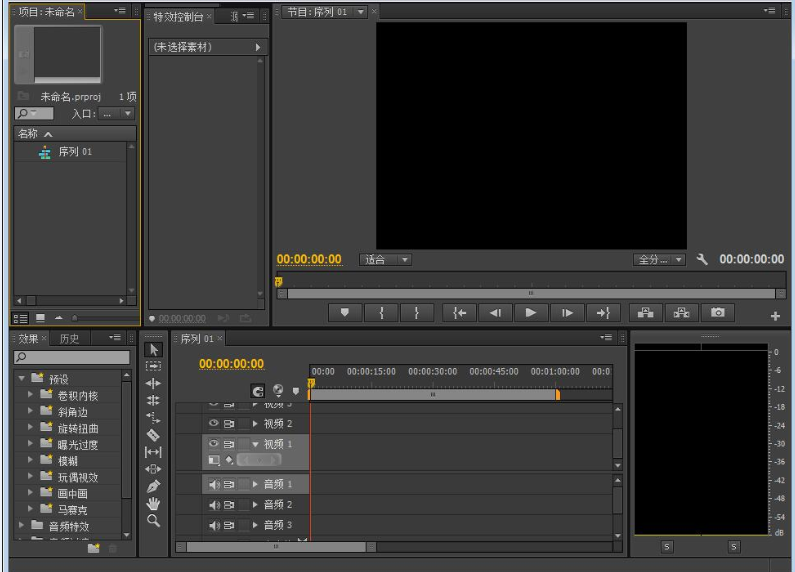Go to Out point in monitor
795x572 pixels.
click(603, 313)
